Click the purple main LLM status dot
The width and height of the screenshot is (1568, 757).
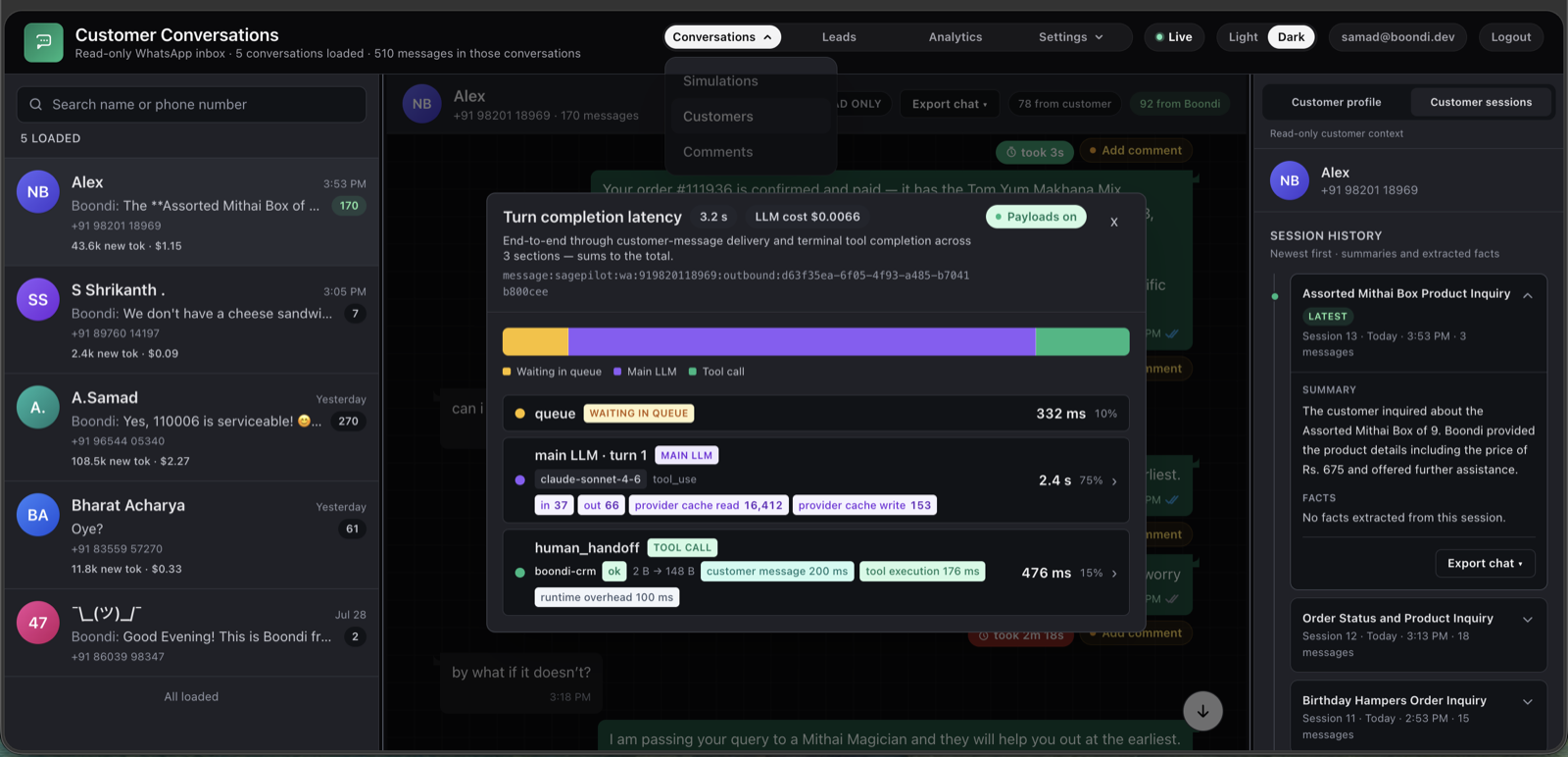[519, 480]
